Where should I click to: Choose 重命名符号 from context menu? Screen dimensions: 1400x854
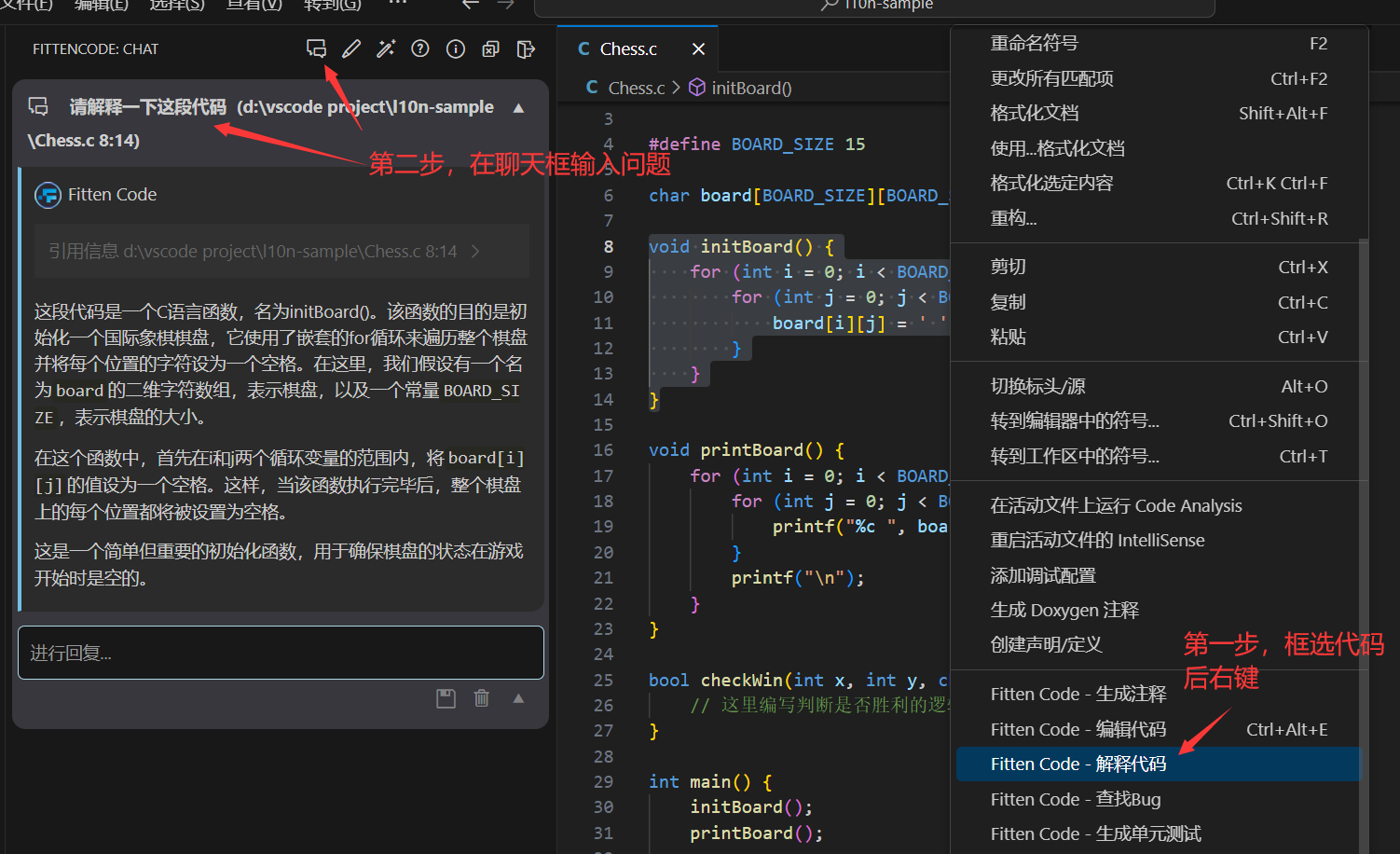coord(1159,43)
